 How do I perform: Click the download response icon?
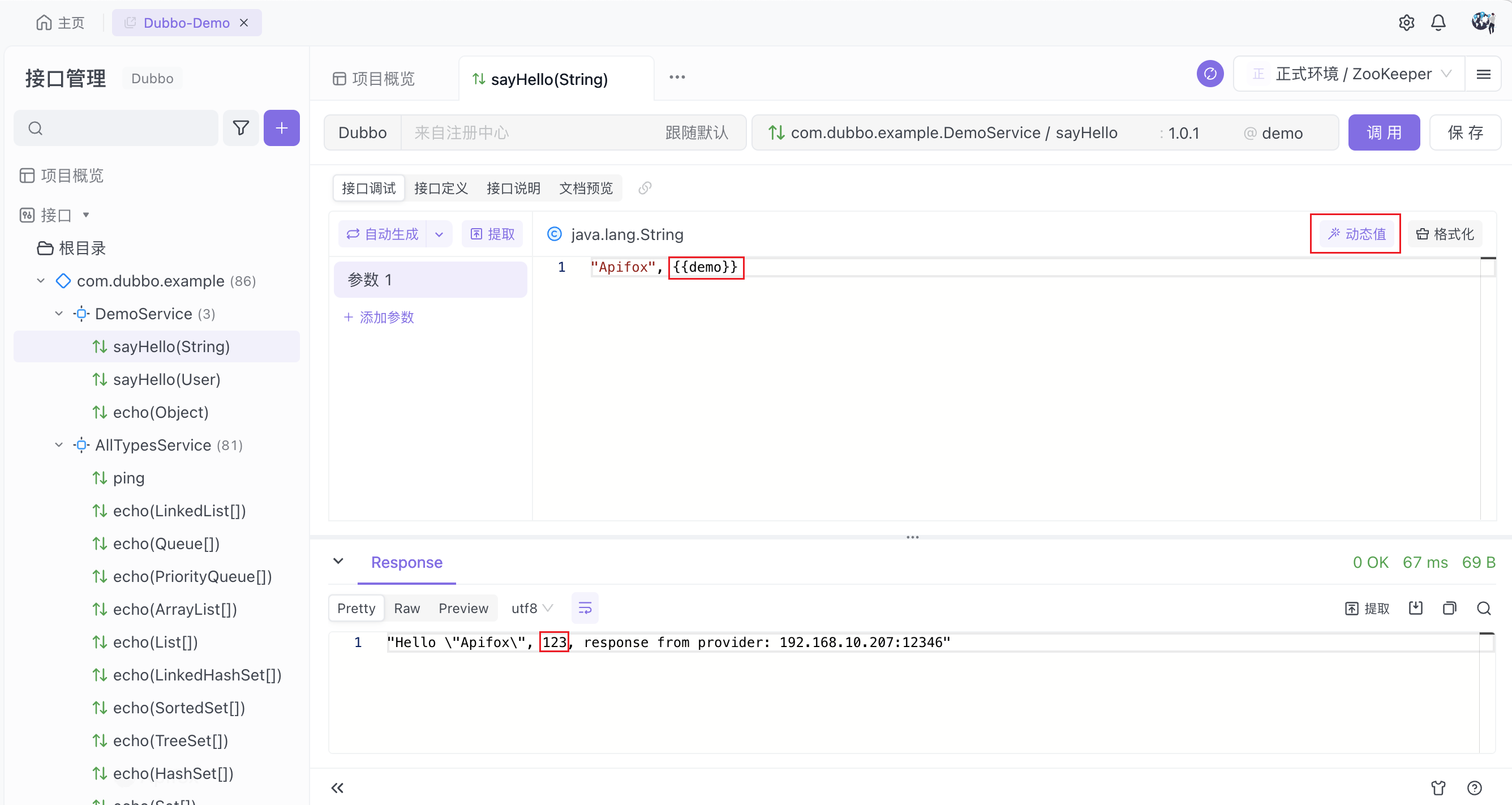pyautogui.click(x=1415, y=609)
